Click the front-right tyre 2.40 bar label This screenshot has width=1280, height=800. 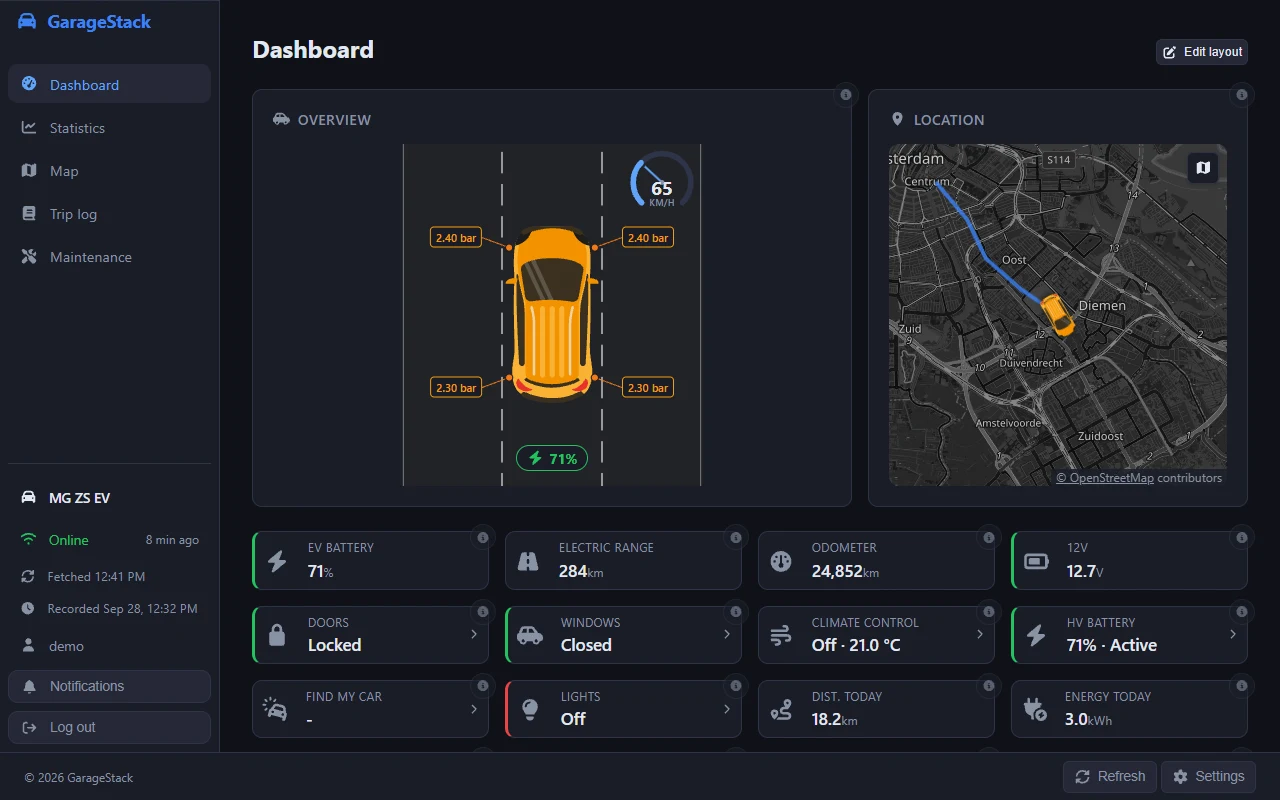tap(647, 238)
